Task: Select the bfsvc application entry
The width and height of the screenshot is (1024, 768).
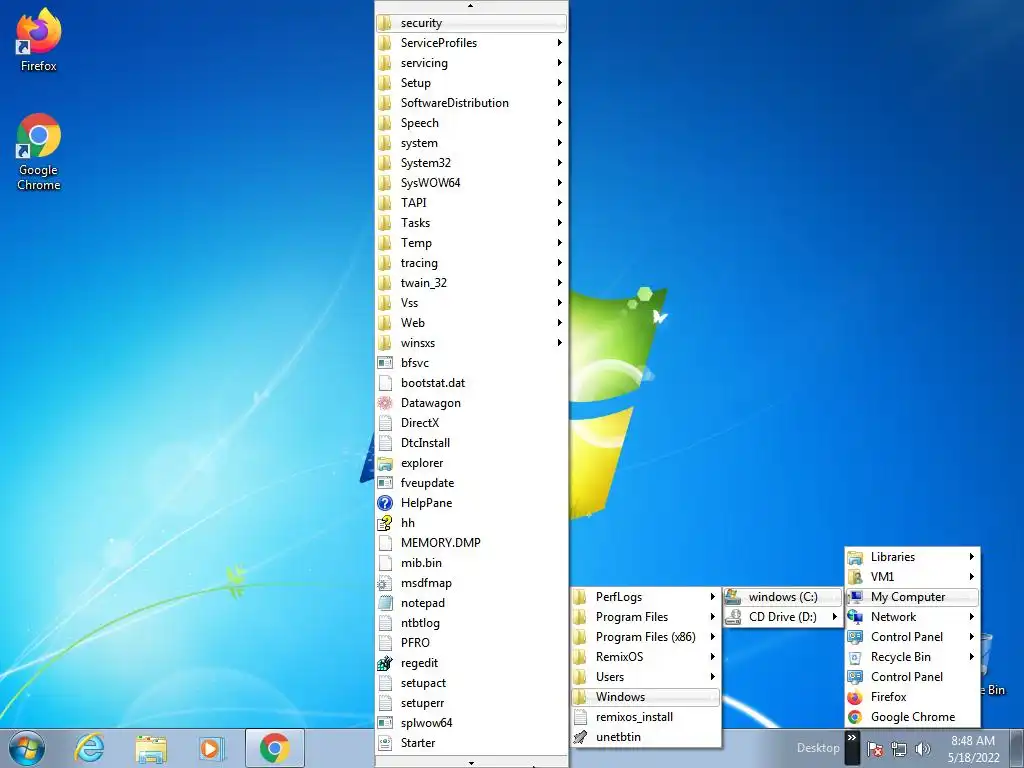Action: pos(471,362)
